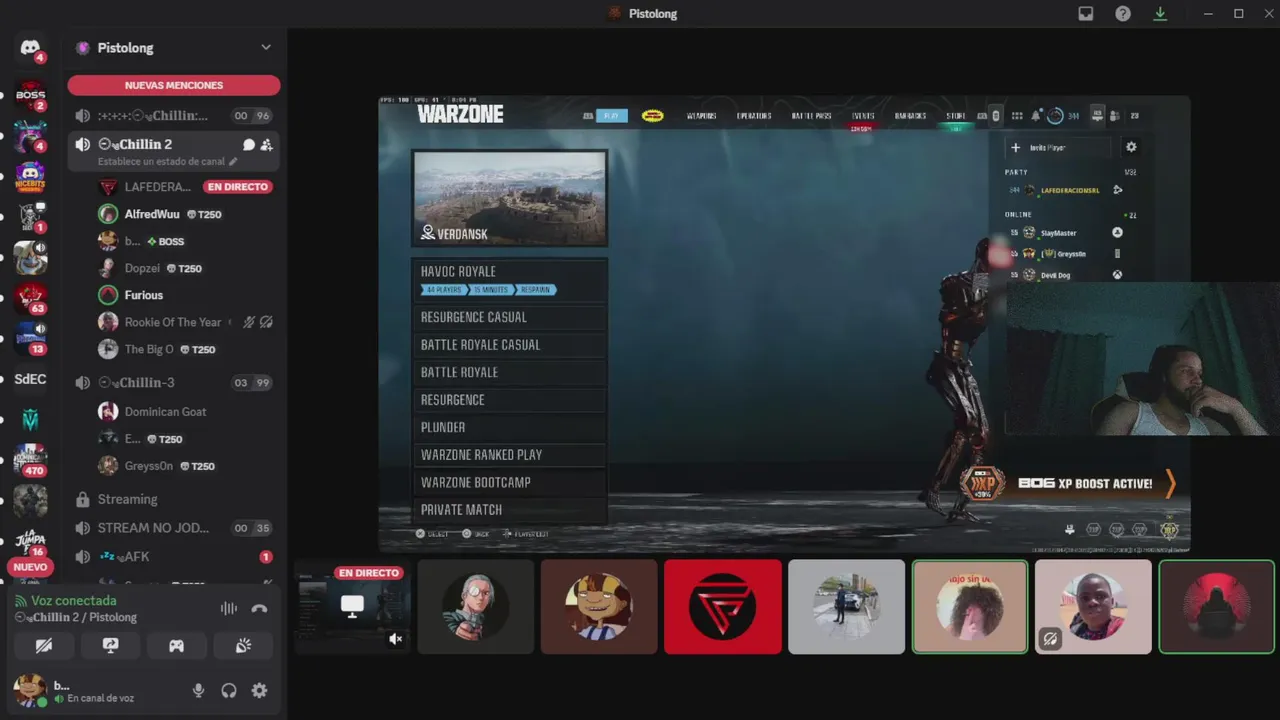Open the BOSS server icon
This screenshot has width=1280, height=720.
point(30,96)
